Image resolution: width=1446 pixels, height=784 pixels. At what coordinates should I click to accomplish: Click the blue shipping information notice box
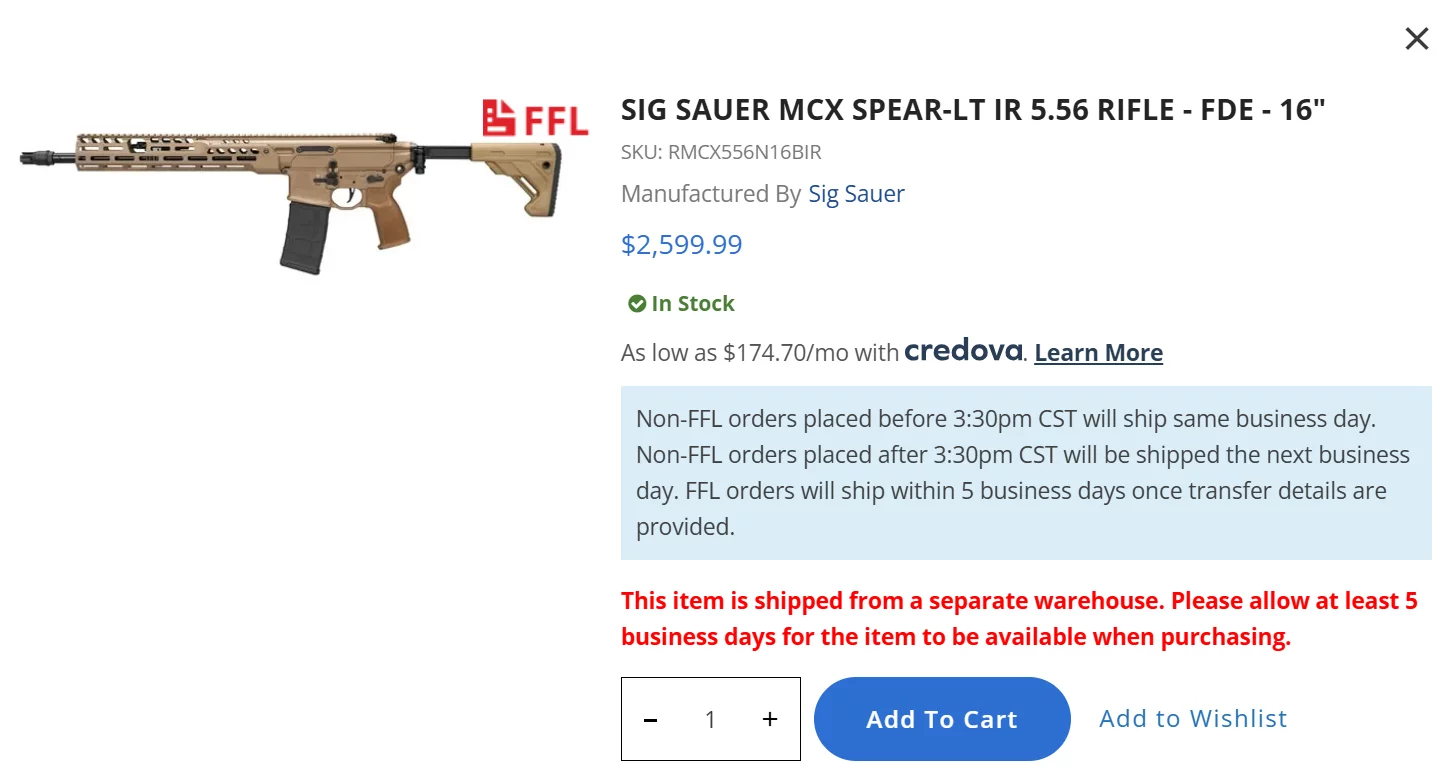[x=1025, y=472]
